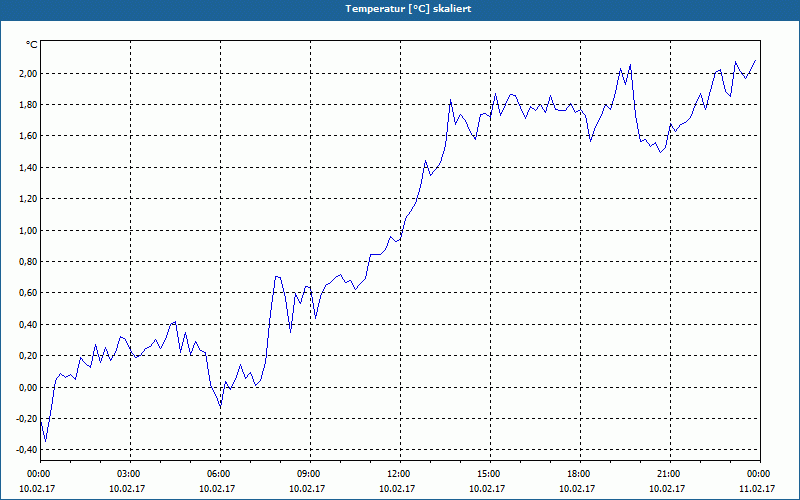Image resolution: width=800 pixels, height=500 pixels.
Task: Click the 10.02.17 date under 12:00
Action: [x=396, y=488]
